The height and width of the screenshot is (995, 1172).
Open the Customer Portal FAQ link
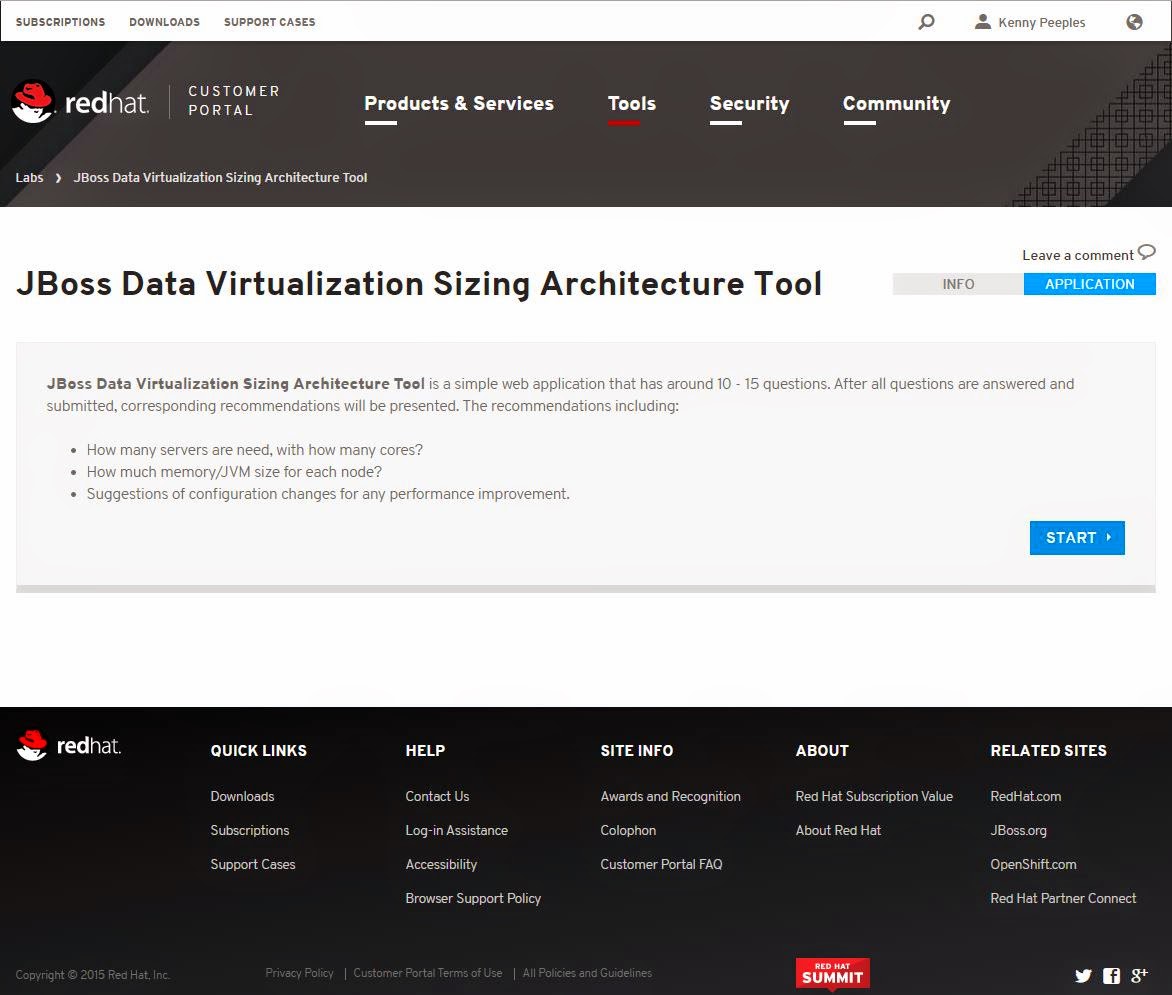click(x=661, y=864)
